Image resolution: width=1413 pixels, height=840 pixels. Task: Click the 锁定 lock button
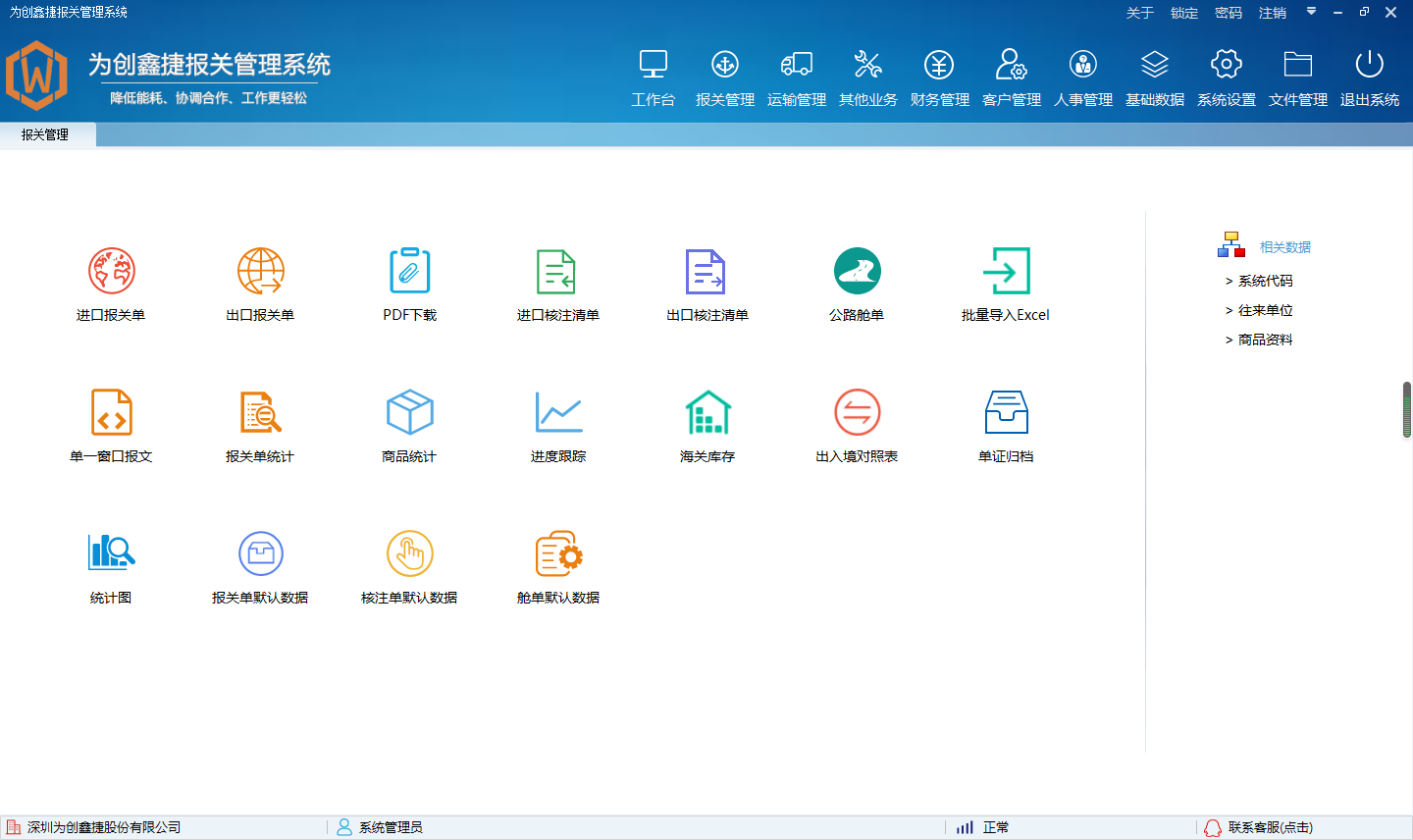click(x=1184, y=13)
